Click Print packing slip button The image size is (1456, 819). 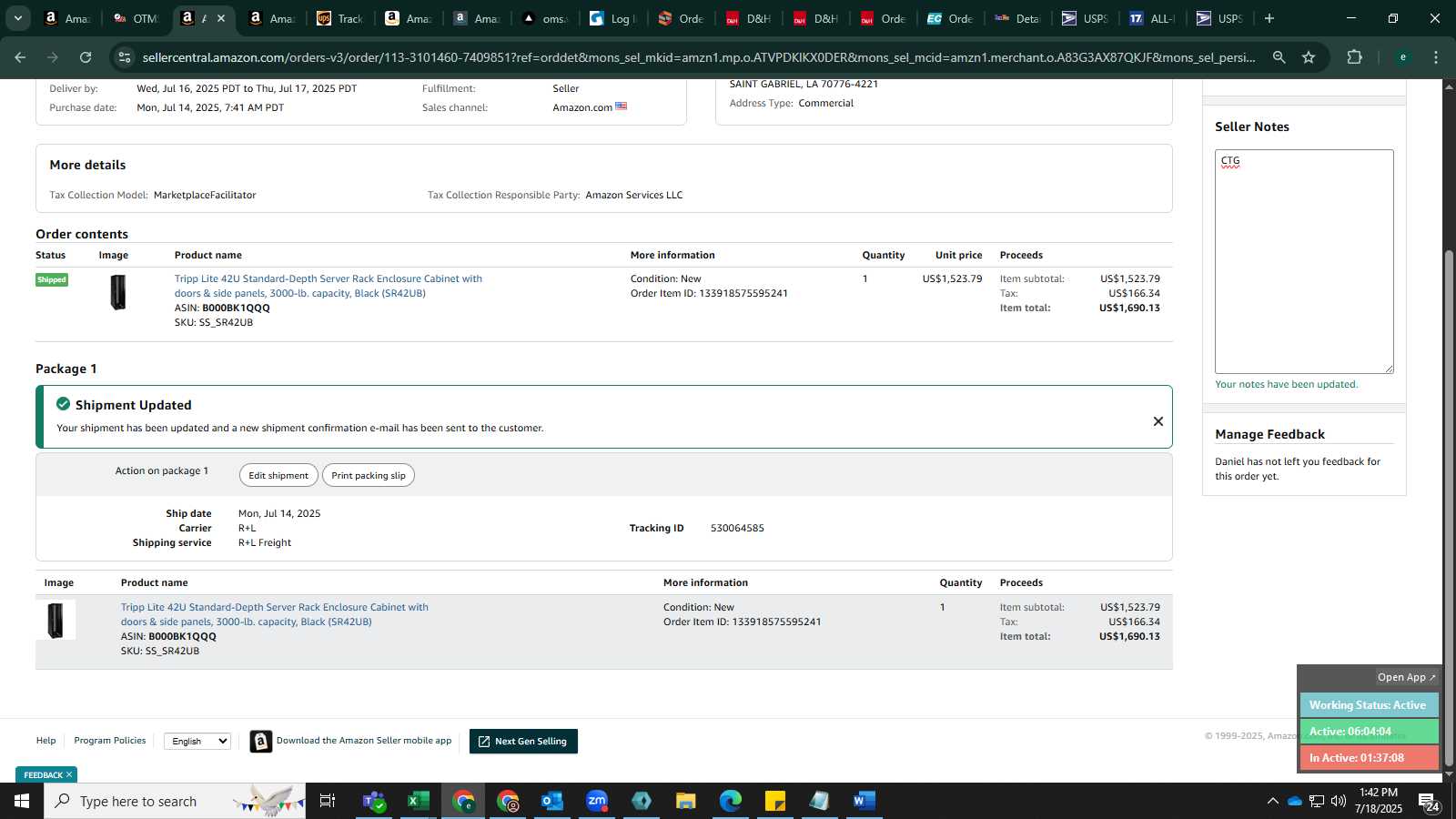click(x=369, y=475)
